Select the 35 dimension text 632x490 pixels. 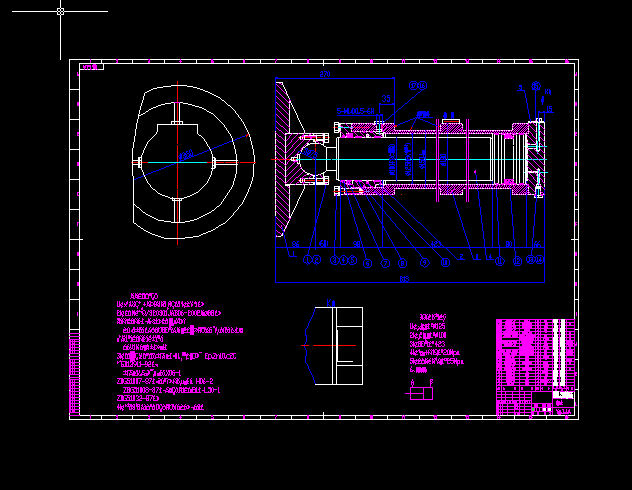tap(387, 99)
